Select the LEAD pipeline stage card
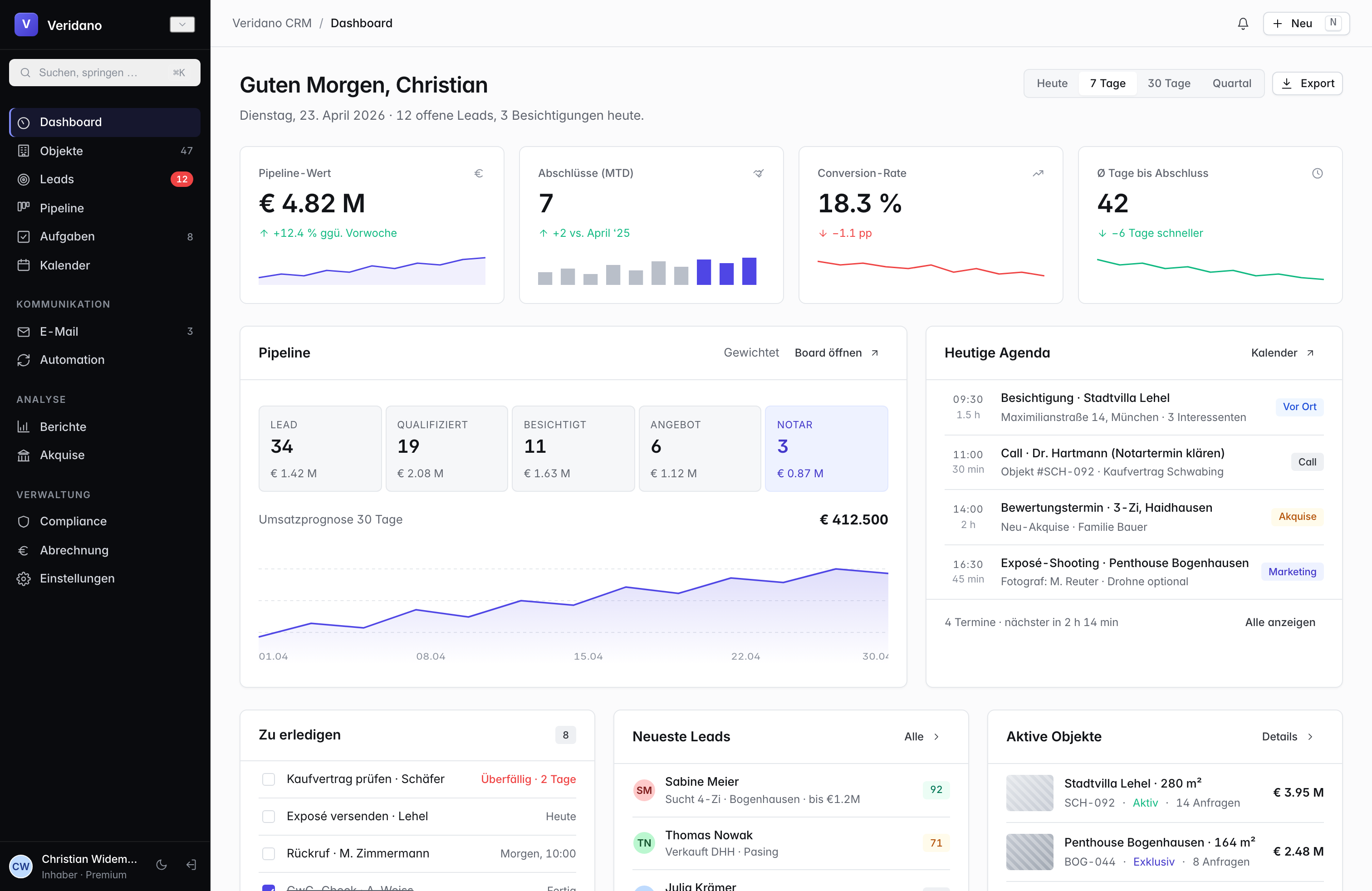This screenshot has height=891, width=1372. (320, 448)
